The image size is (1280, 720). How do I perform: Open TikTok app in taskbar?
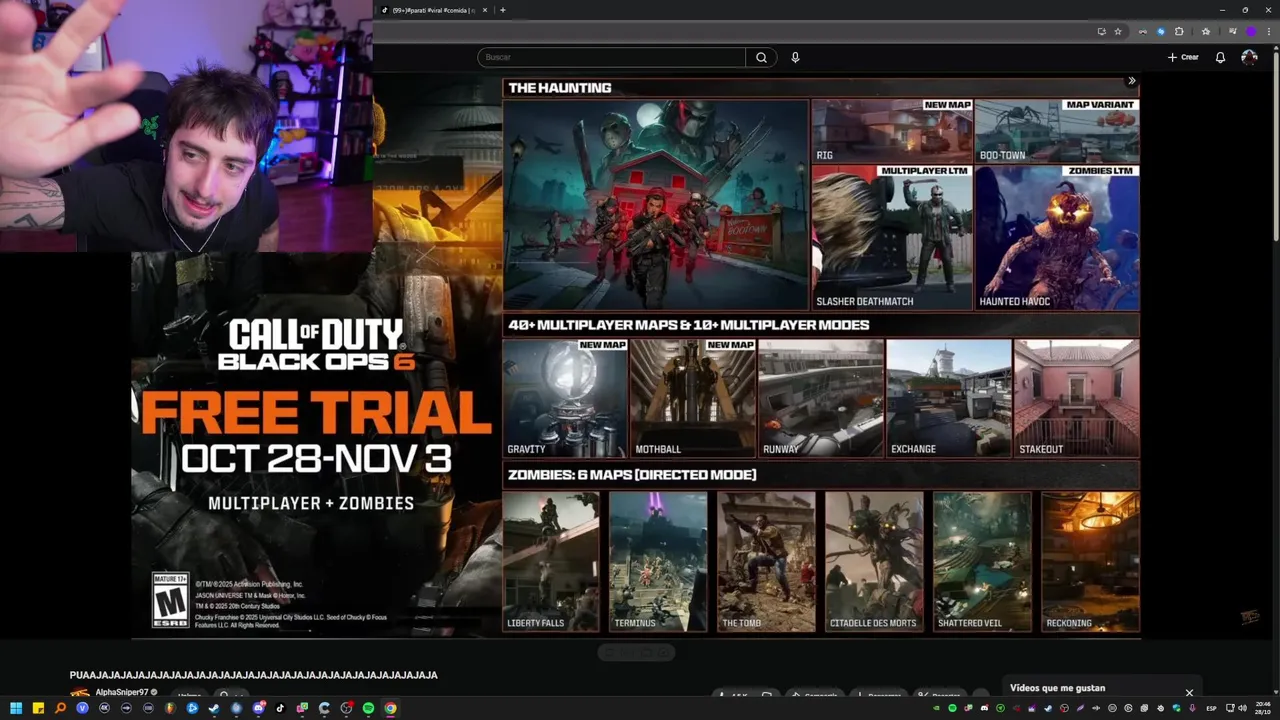click(x=280, y=708)
